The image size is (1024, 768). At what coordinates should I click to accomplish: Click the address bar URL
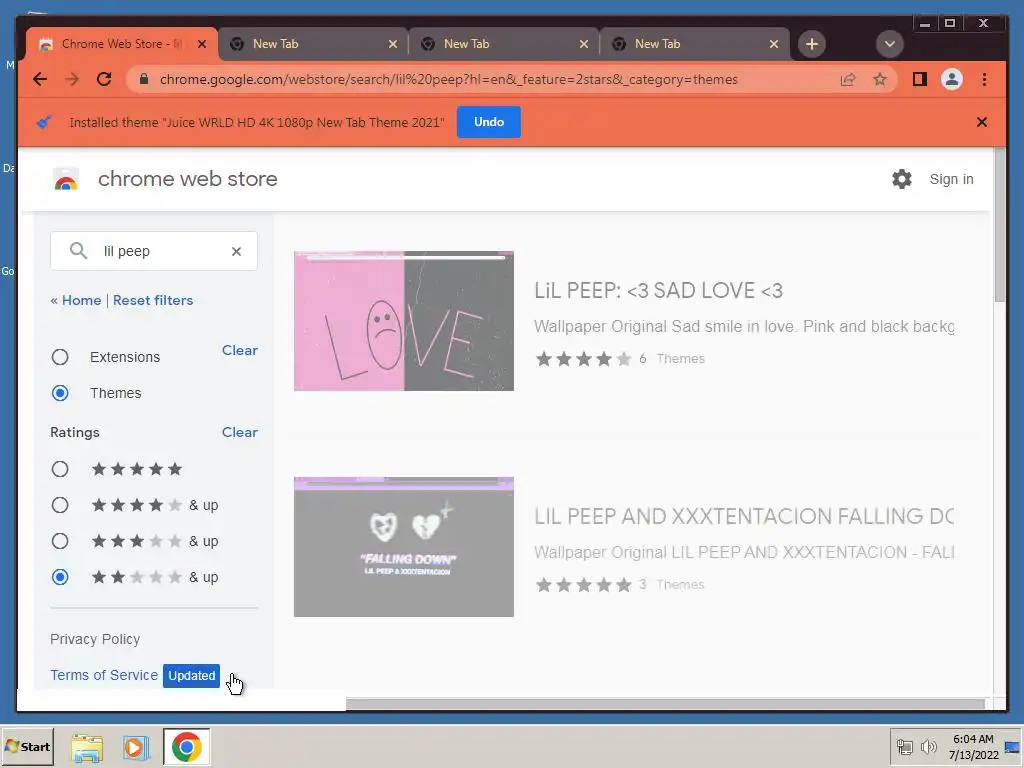[449, 80]
